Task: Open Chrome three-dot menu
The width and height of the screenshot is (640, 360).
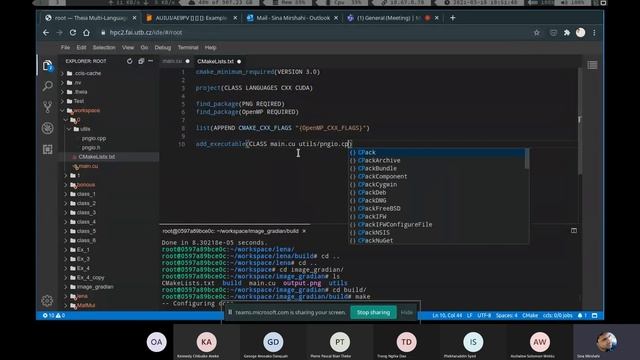Action: 594,33
